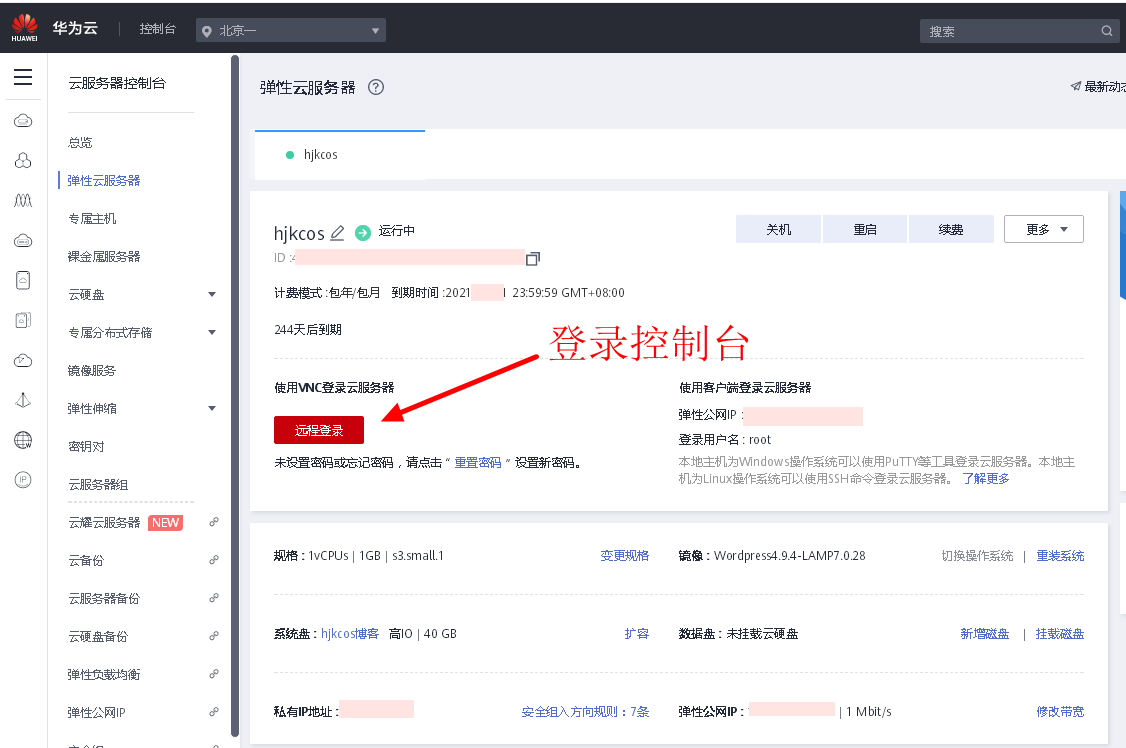
Task: Click the 云耀云服务器 NEW sidebar entry
Action: pos(126,523)
